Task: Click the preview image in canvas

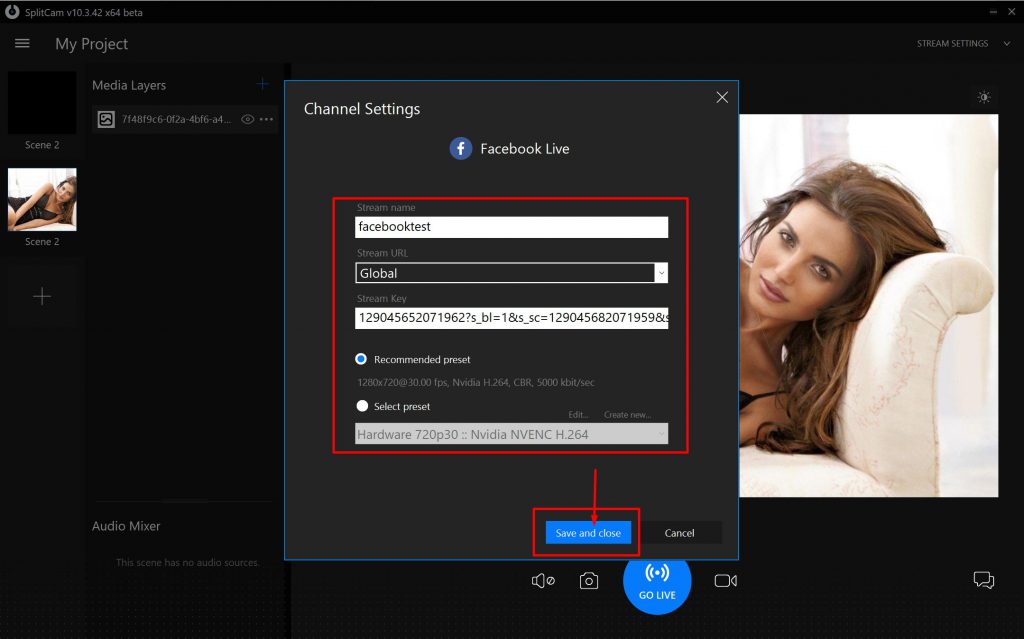Action: 869,306
